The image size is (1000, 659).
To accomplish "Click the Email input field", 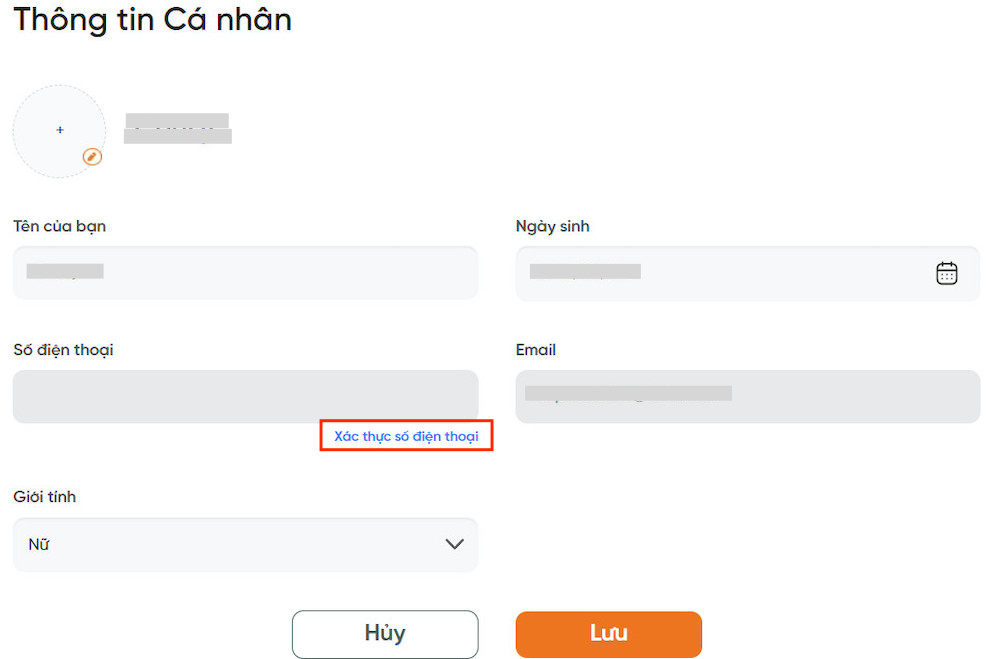I will click(x=747, y=396).
